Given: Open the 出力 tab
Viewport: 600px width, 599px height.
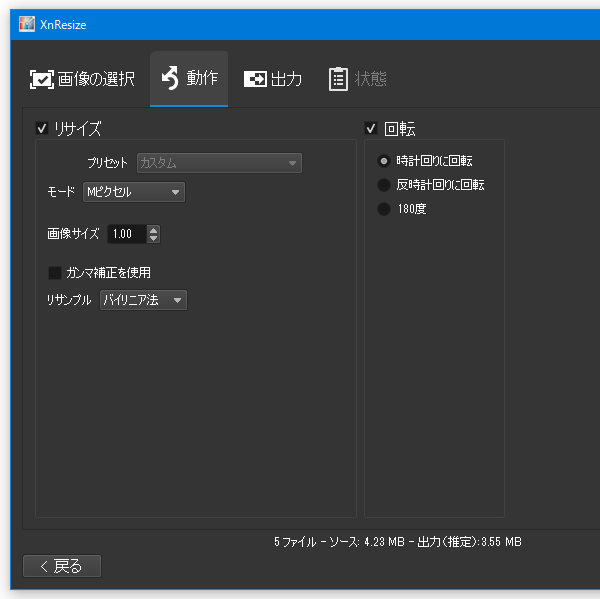Looking at the screenshot, I should (x=273, y=79).
